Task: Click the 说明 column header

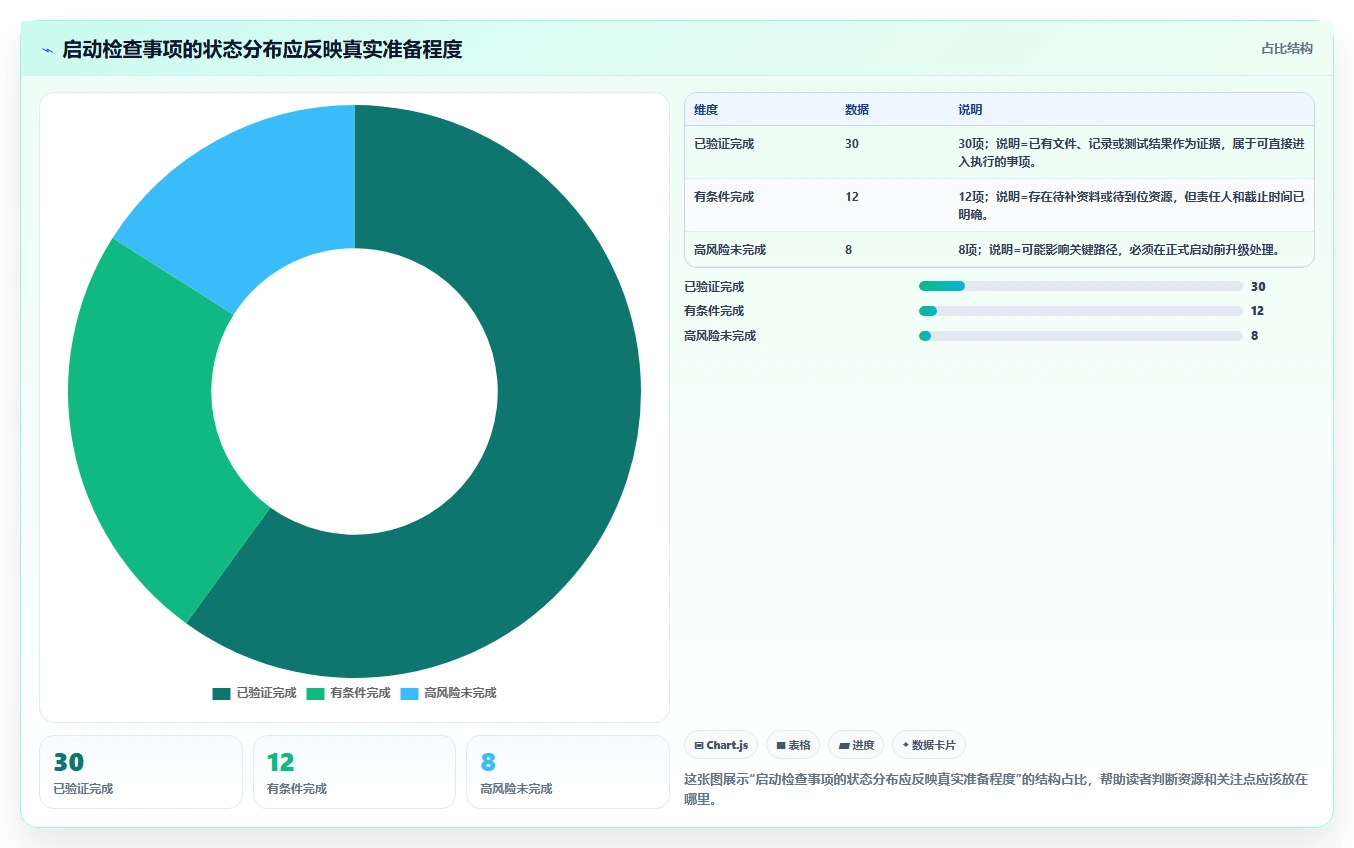Action: pyautogui.click(x=970, y=110)
